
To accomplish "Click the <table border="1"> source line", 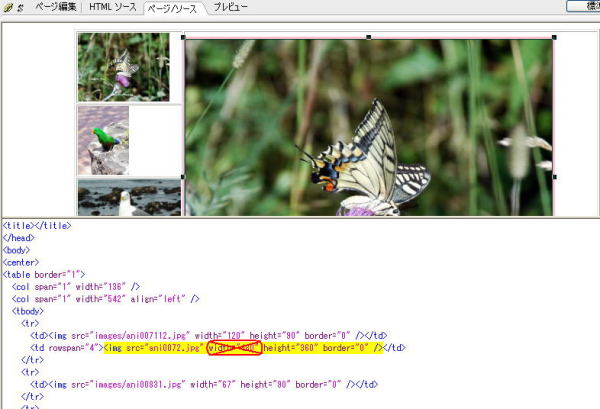I will pos(44,275).
